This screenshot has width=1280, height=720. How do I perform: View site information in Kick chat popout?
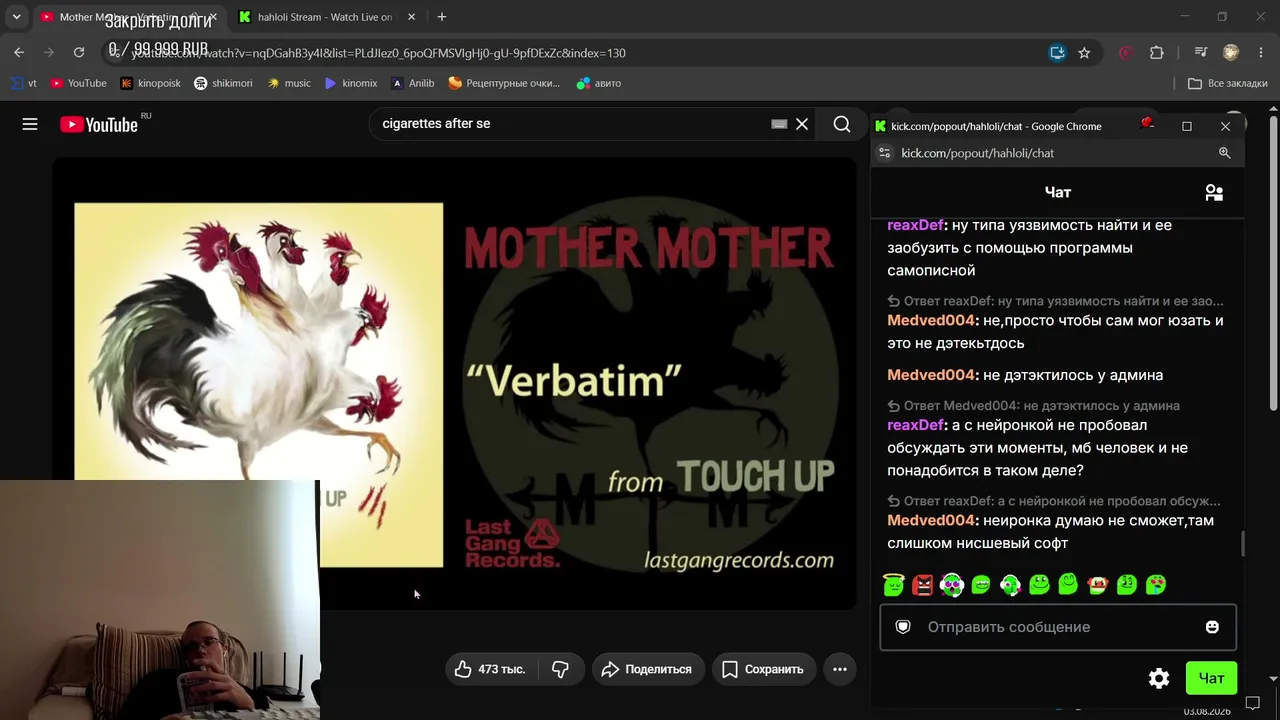pos(884,153)
